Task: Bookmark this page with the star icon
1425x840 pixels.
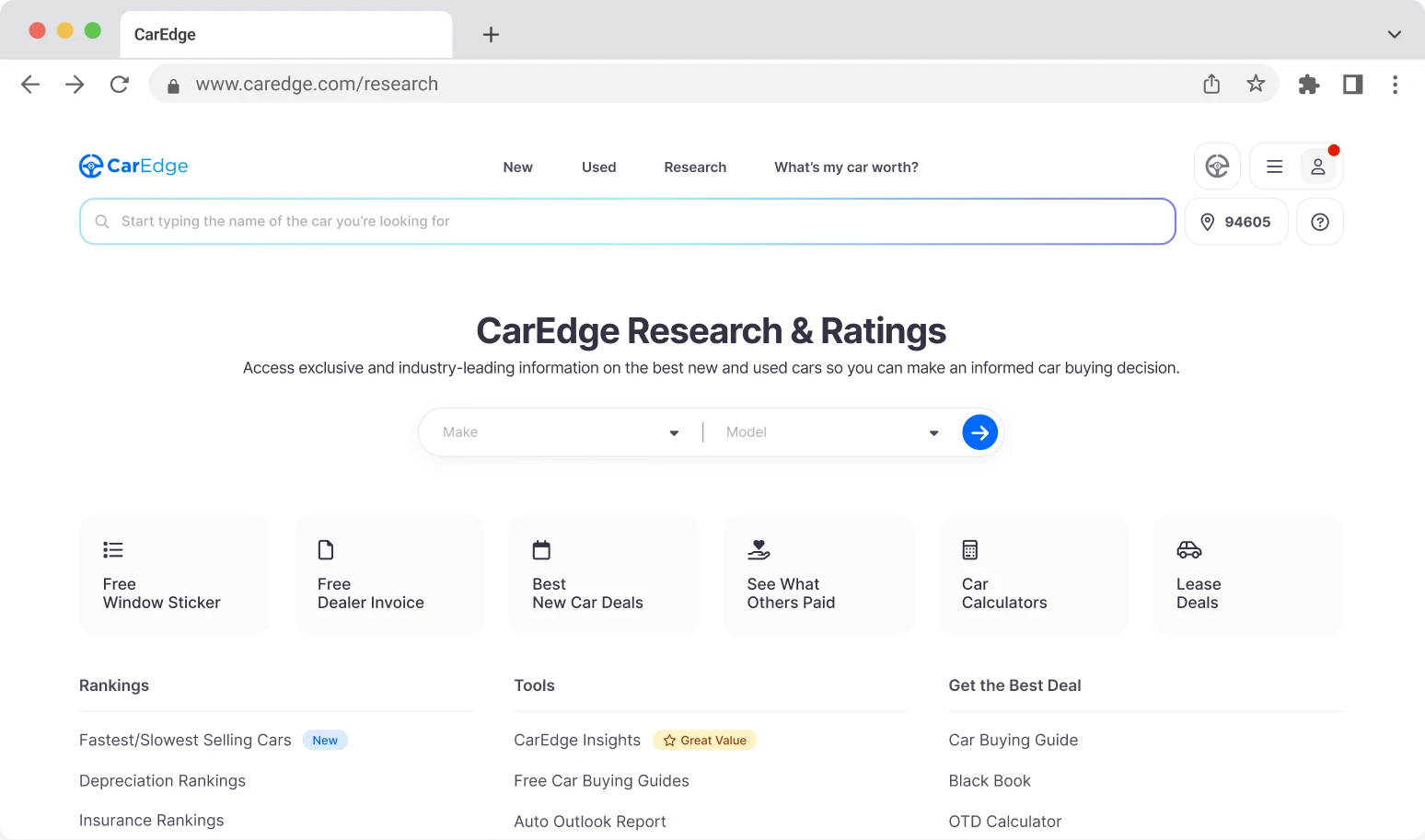Action: coord(1256,85)
